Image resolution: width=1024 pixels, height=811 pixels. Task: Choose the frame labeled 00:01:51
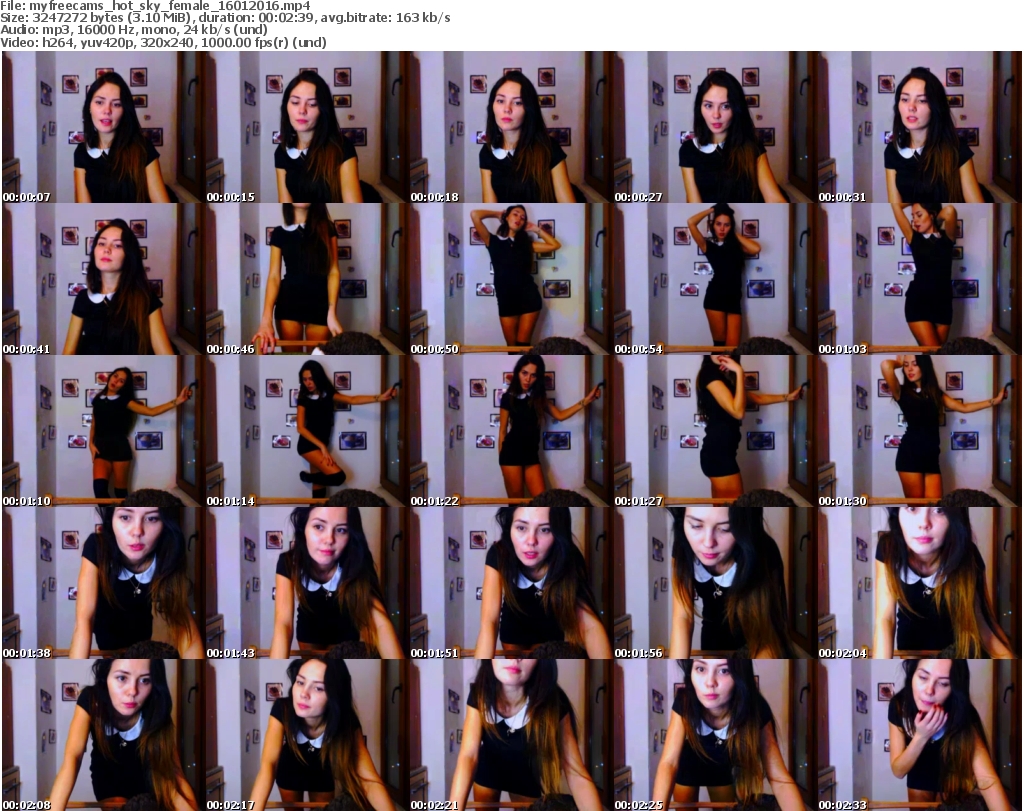pos(511,583)
